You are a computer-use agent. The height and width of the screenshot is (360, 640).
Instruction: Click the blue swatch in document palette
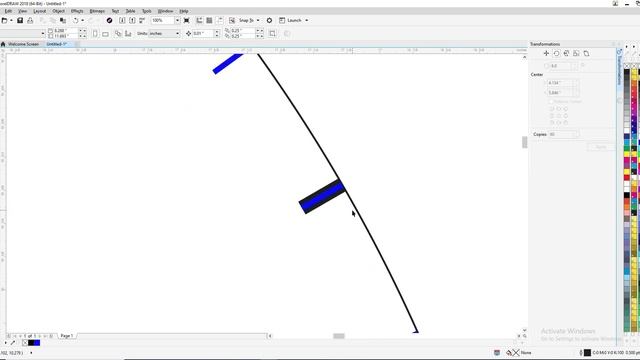[x=37, y=343]
